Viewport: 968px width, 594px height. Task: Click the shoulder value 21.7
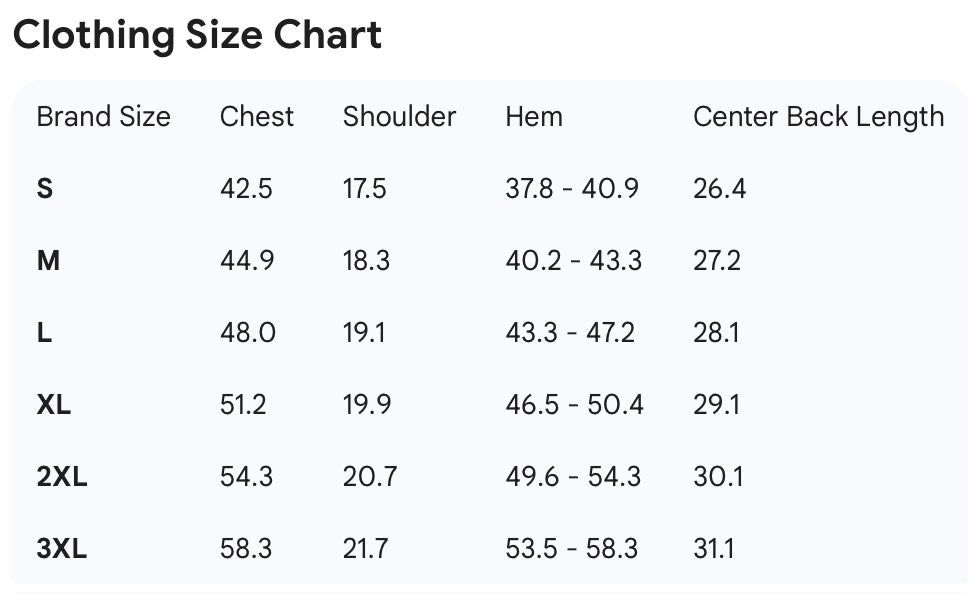coord(365,549)
